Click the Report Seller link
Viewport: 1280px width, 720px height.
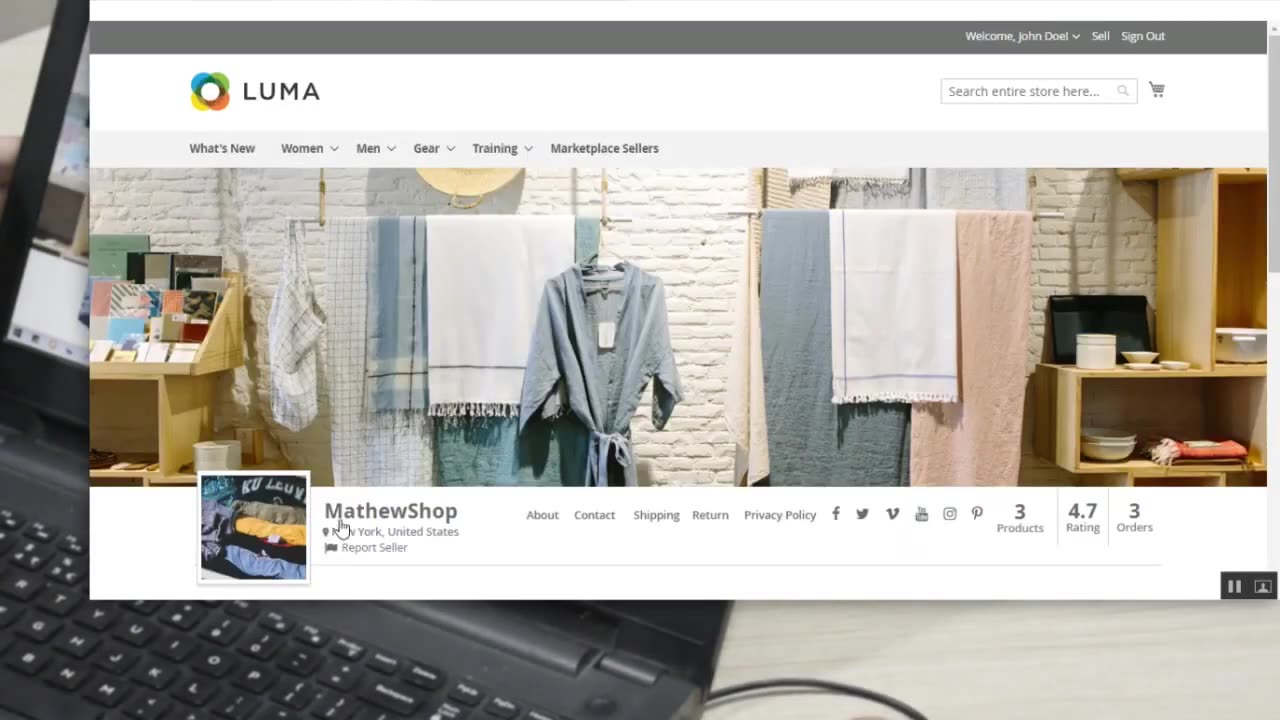pyautogui.click(x=374, y=548)
